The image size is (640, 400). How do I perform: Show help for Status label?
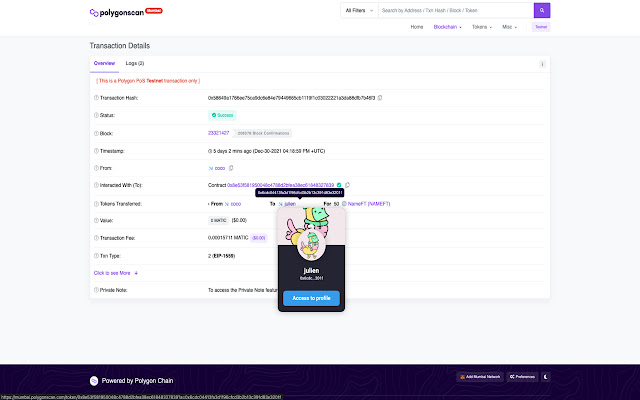96,115
